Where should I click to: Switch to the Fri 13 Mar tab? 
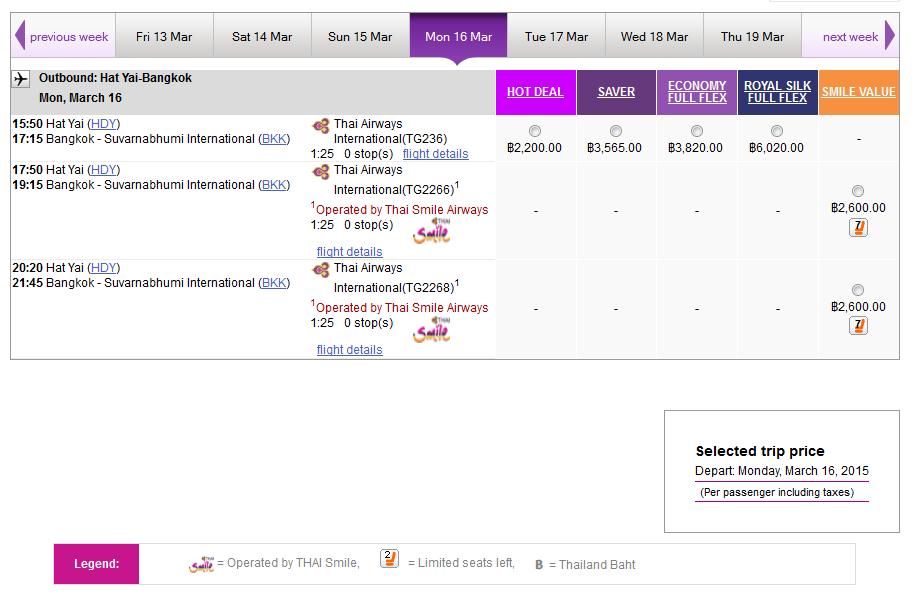164,37
